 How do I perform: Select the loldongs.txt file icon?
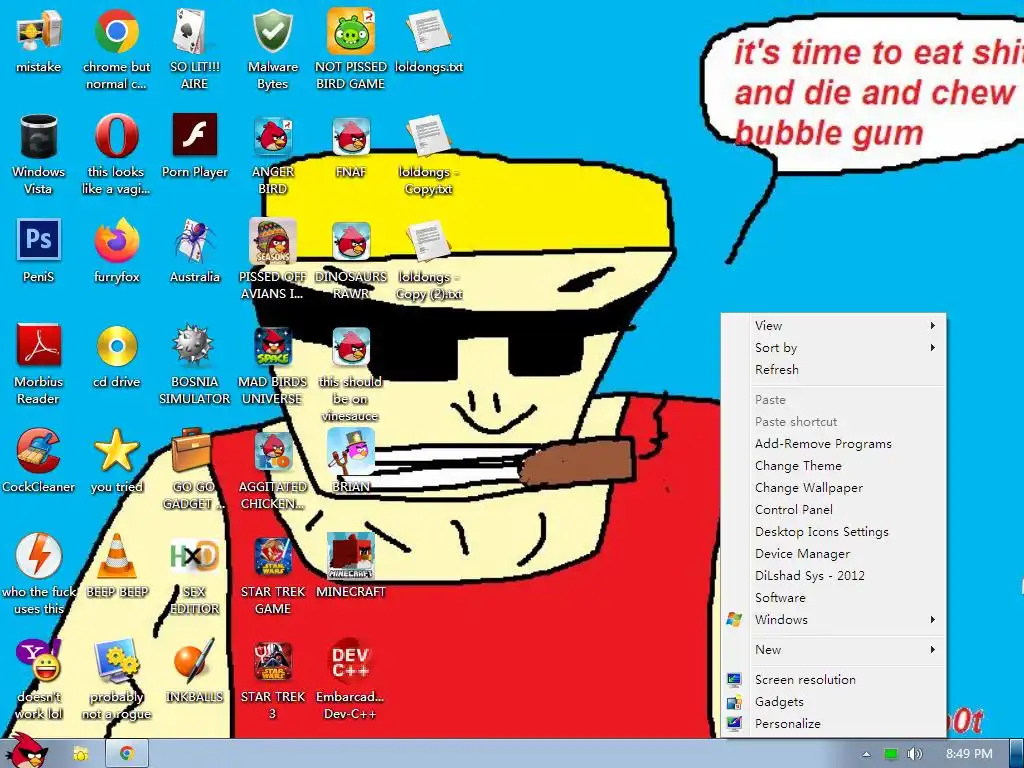pos(428,31)
